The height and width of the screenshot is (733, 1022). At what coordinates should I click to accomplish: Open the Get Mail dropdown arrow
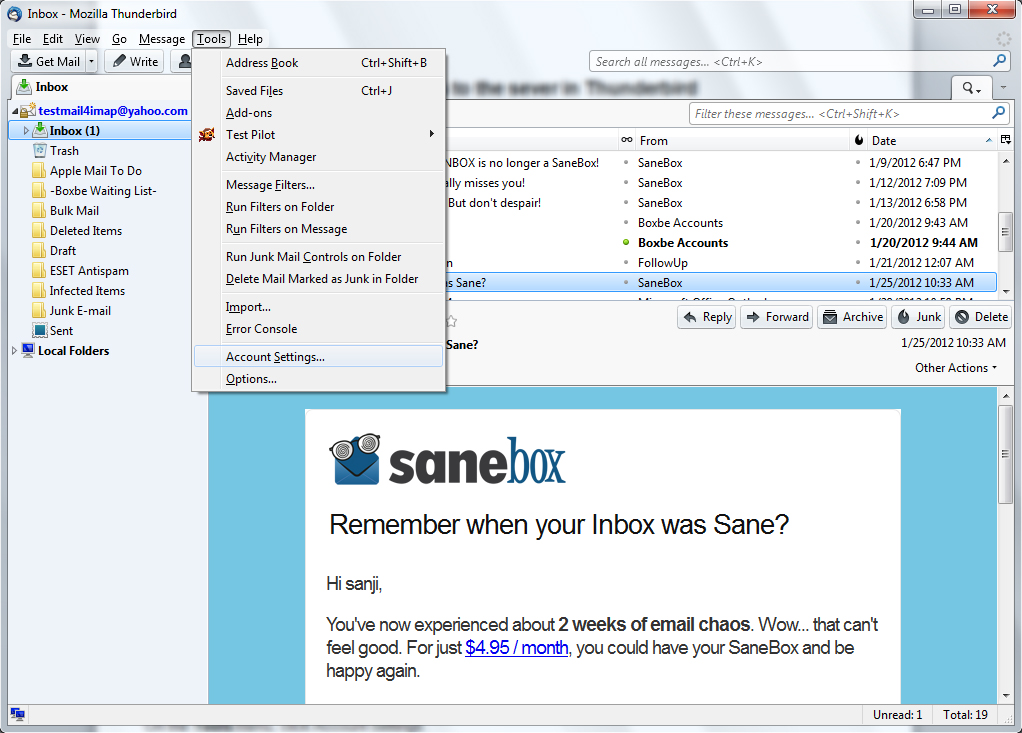pyautogui.click(x=91, y=61)
